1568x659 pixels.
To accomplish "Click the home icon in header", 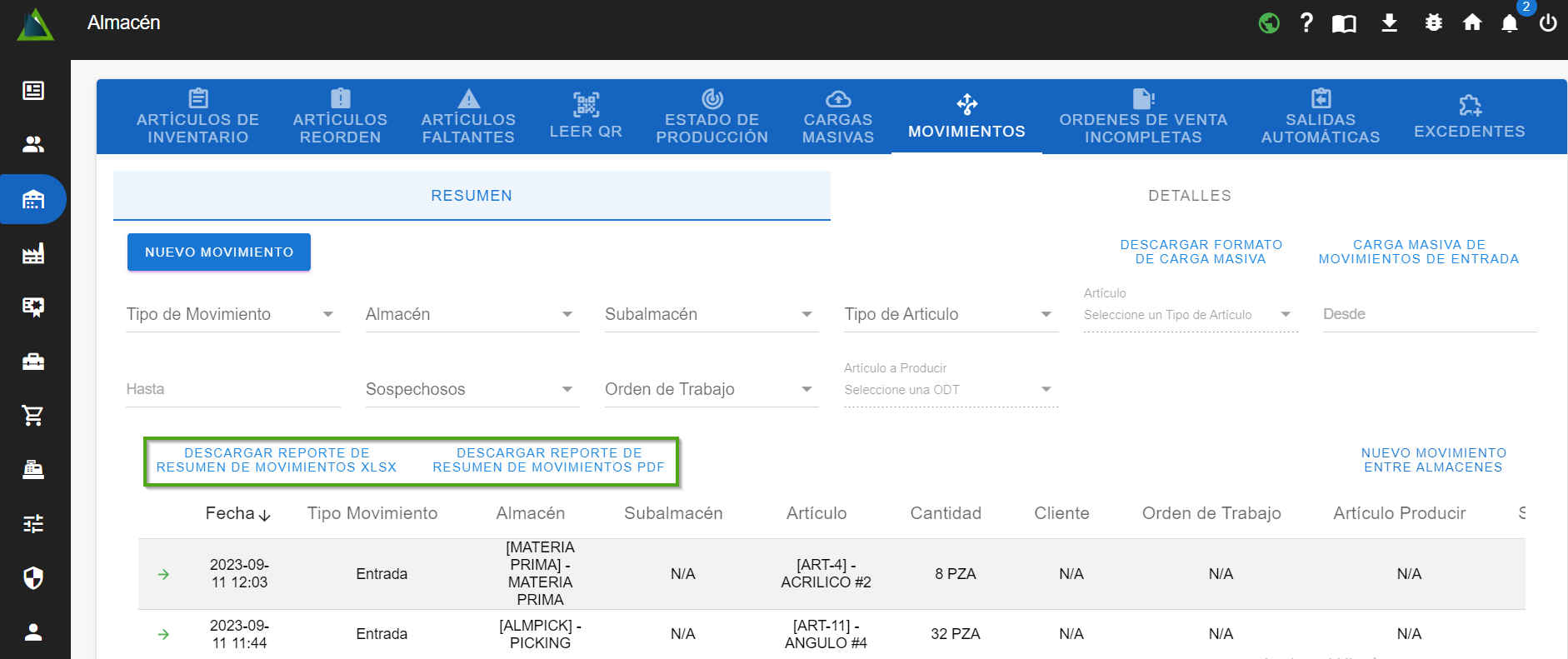I will click(x=1472, y=23).
